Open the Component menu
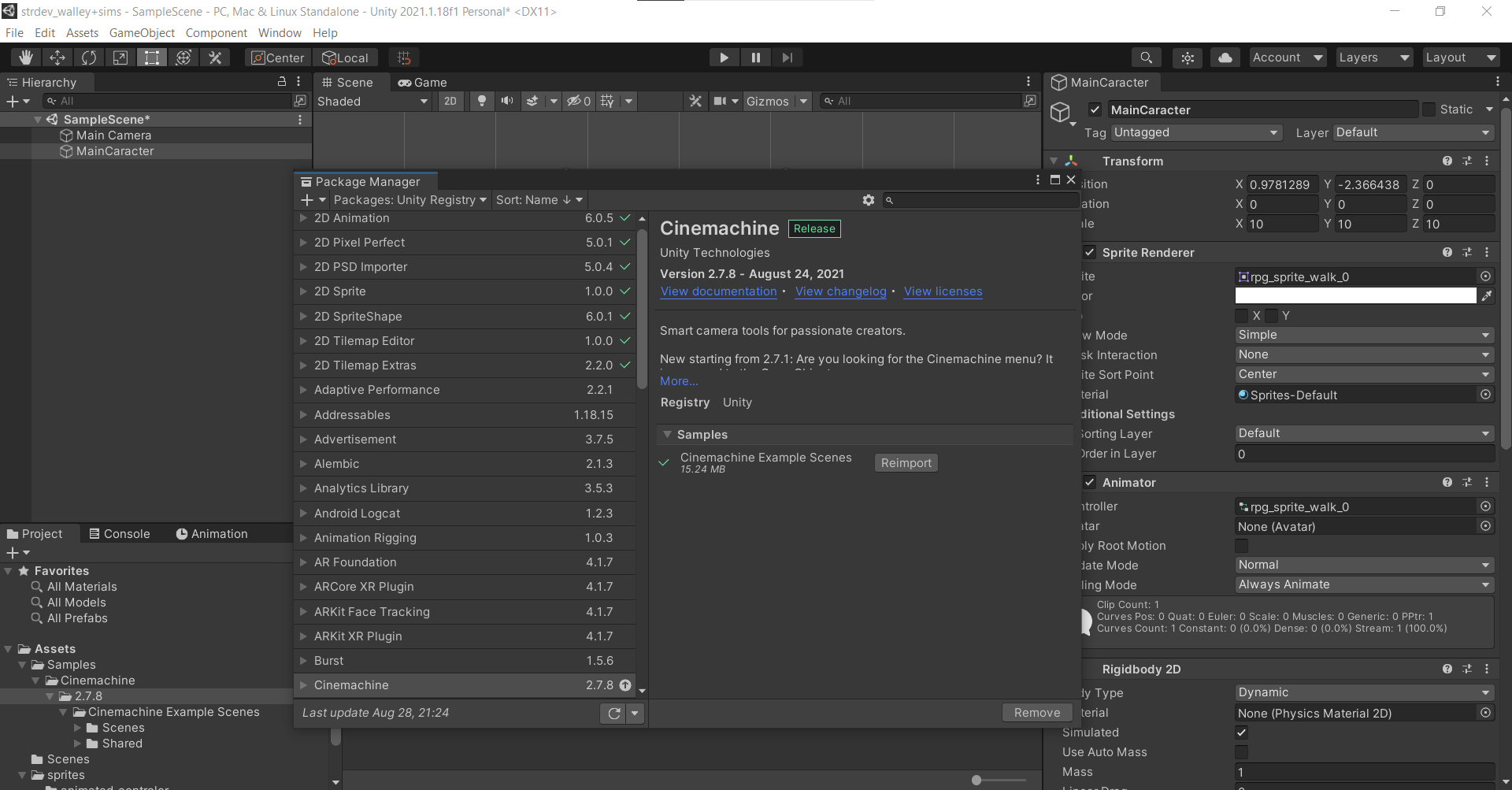Image resolution: width=1512 pixels, height=790 pixels. 217,33
